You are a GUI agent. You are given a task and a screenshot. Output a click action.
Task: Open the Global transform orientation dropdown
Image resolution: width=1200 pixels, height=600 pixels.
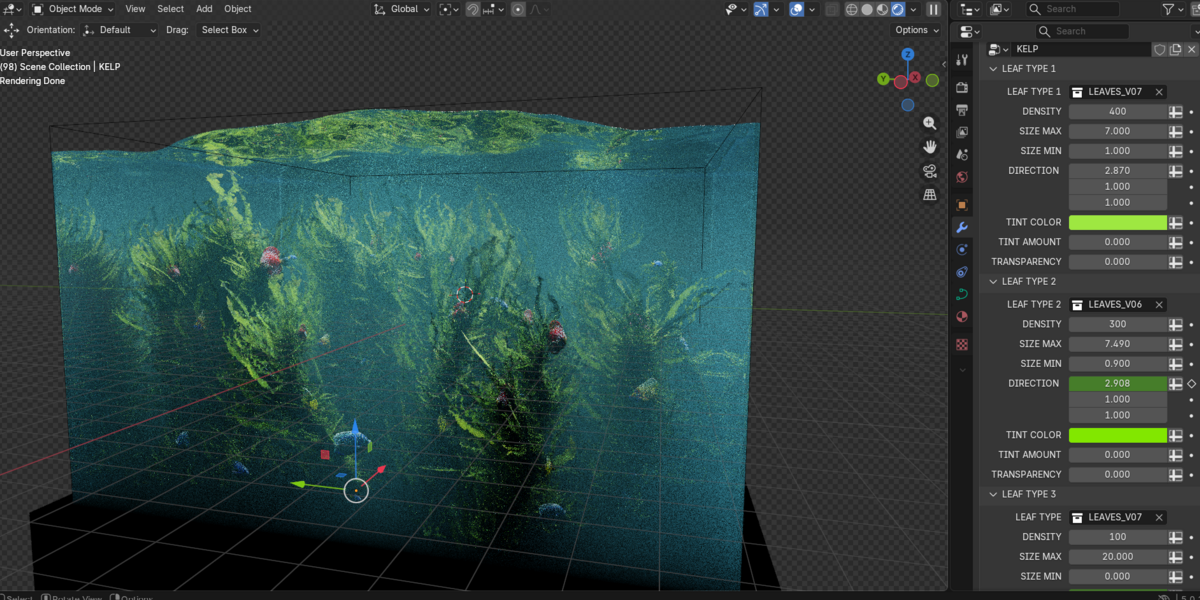(x=403, y=9)
